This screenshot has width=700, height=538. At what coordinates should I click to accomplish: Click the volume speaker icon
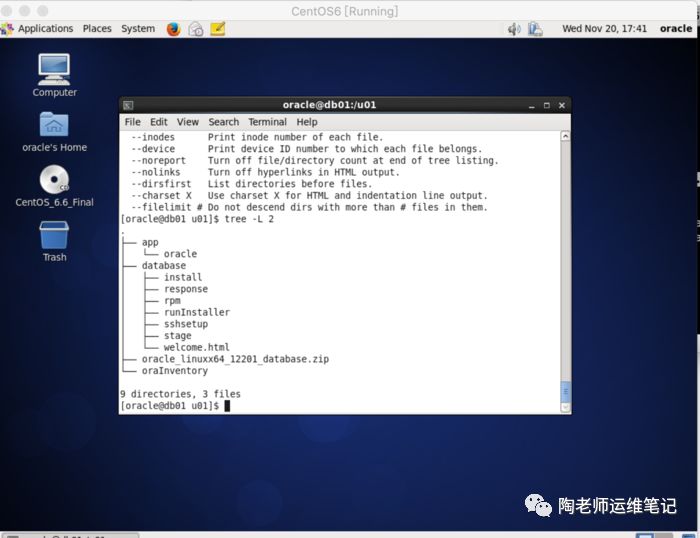click(x=514, y=29)
